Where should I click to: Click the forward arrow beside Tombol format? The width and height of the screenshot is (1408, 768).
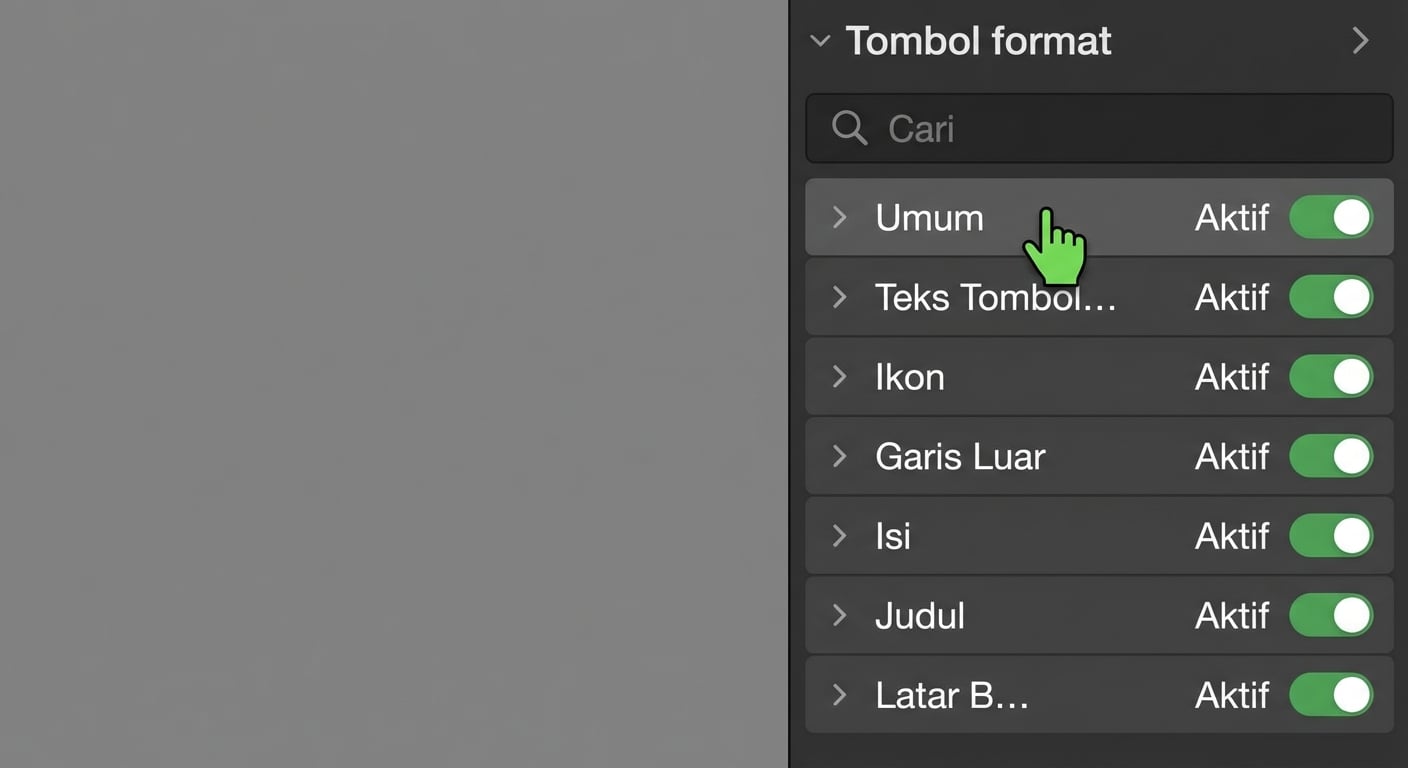(x=1361, y=40)
